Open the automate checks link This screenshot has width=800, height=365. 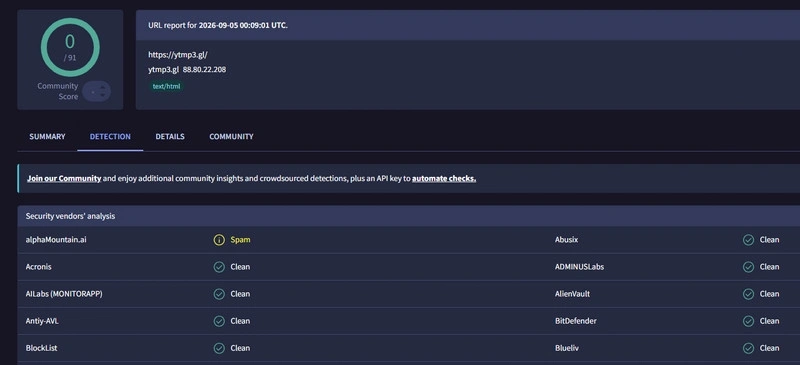point(444,179)
